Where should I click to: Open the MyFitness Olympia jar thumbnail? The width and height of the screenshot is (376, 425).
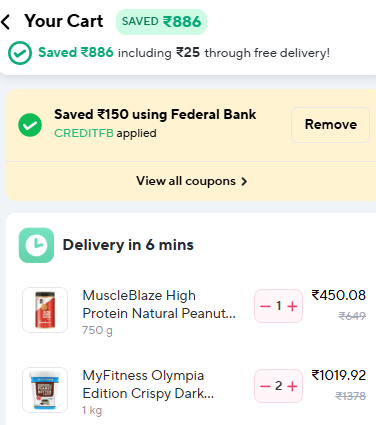click(x=45, y=390)
